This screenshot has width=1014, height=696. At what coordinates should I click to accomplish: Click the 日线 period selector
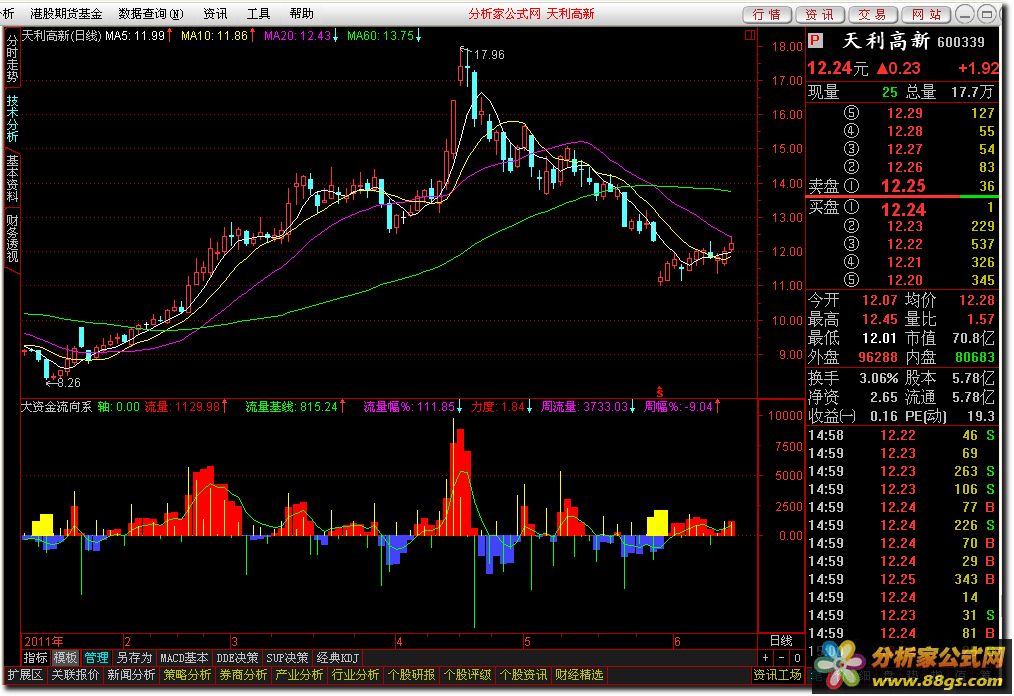[x=781, y=640]
